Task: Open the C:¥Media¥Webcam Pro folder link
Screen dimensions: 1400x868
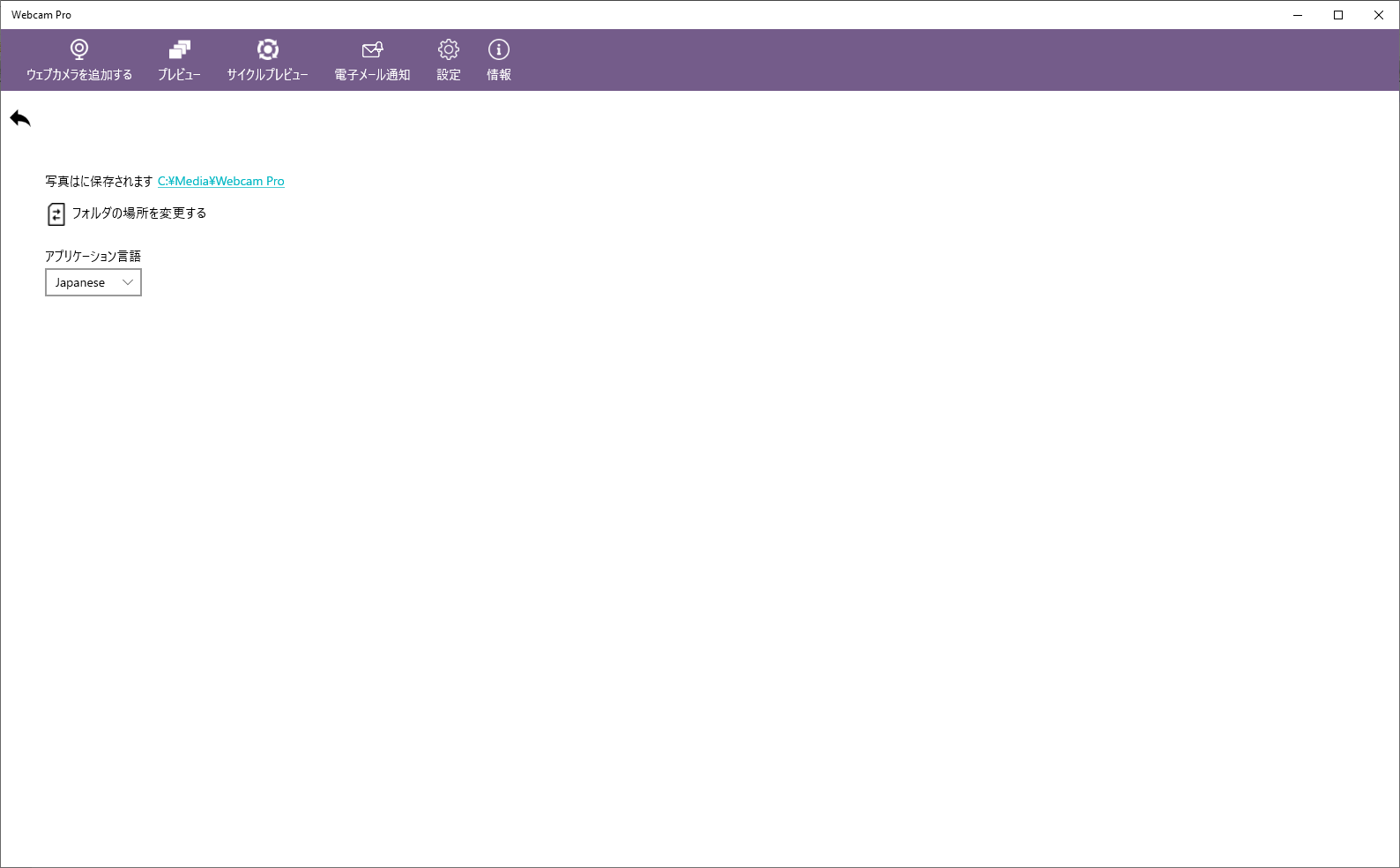Action: [x=221, y=181]
